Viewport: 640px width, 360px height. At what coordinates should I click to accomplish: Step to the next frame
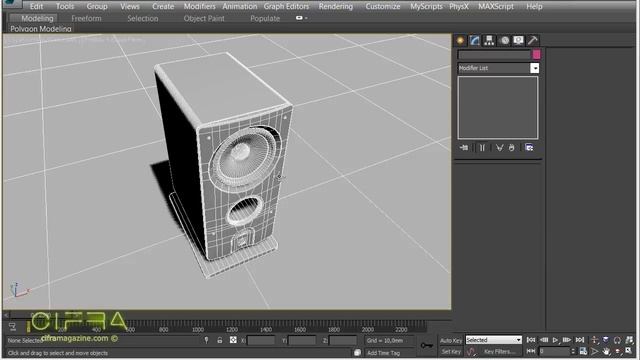(x=567, y=340)
